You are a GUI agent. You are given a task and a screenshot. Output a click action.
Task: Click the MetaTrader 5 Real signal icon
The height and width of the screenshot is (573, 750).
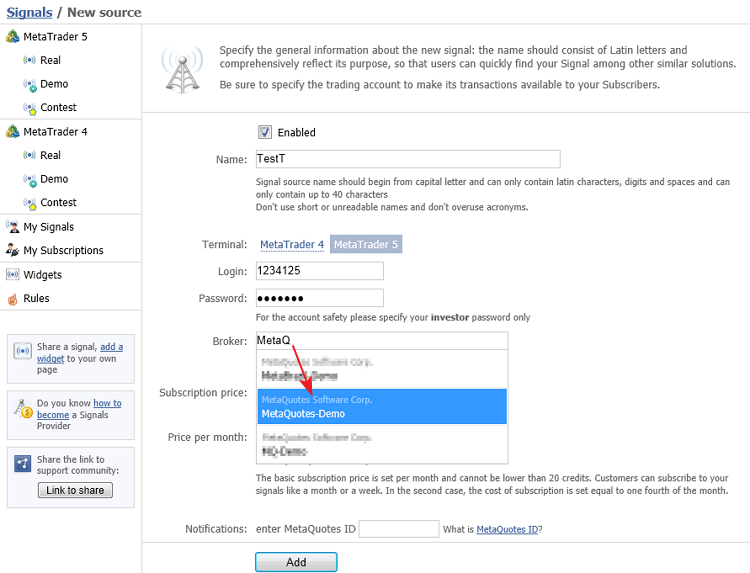click(29, 60)
